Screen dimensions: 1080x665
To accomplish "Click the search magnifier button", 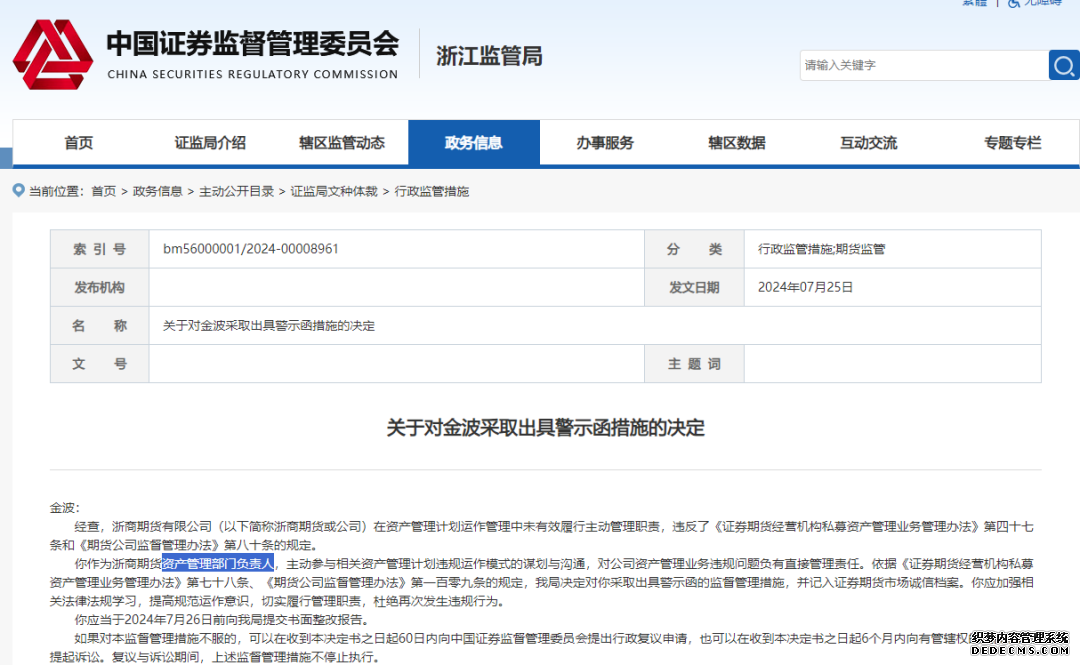I will [1063, 65].
